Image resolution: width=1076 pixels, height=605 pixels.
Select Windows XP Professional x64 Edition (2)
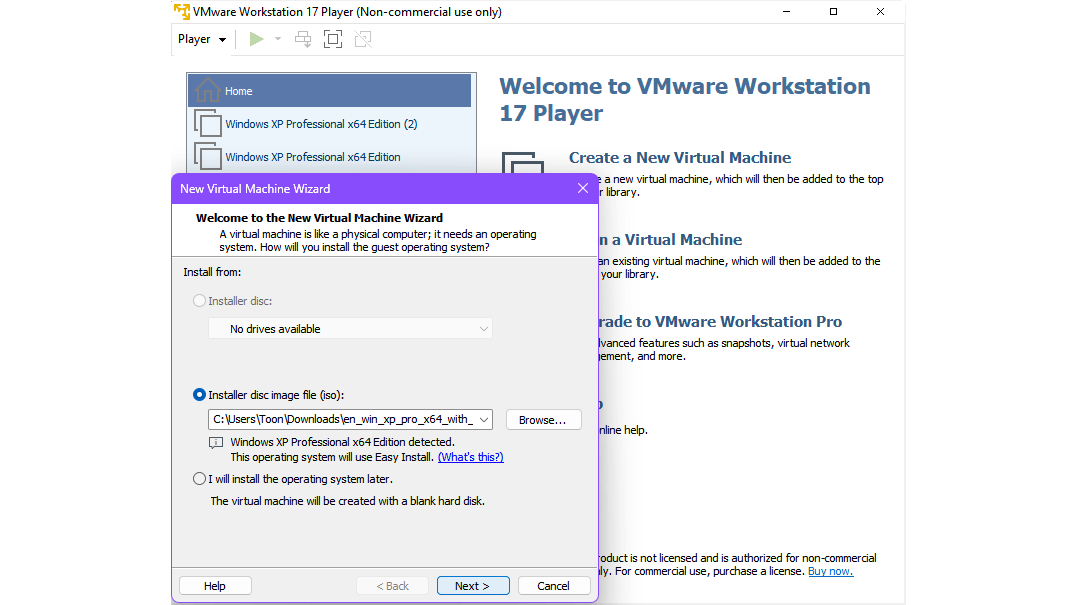click(x=329, y=124)
